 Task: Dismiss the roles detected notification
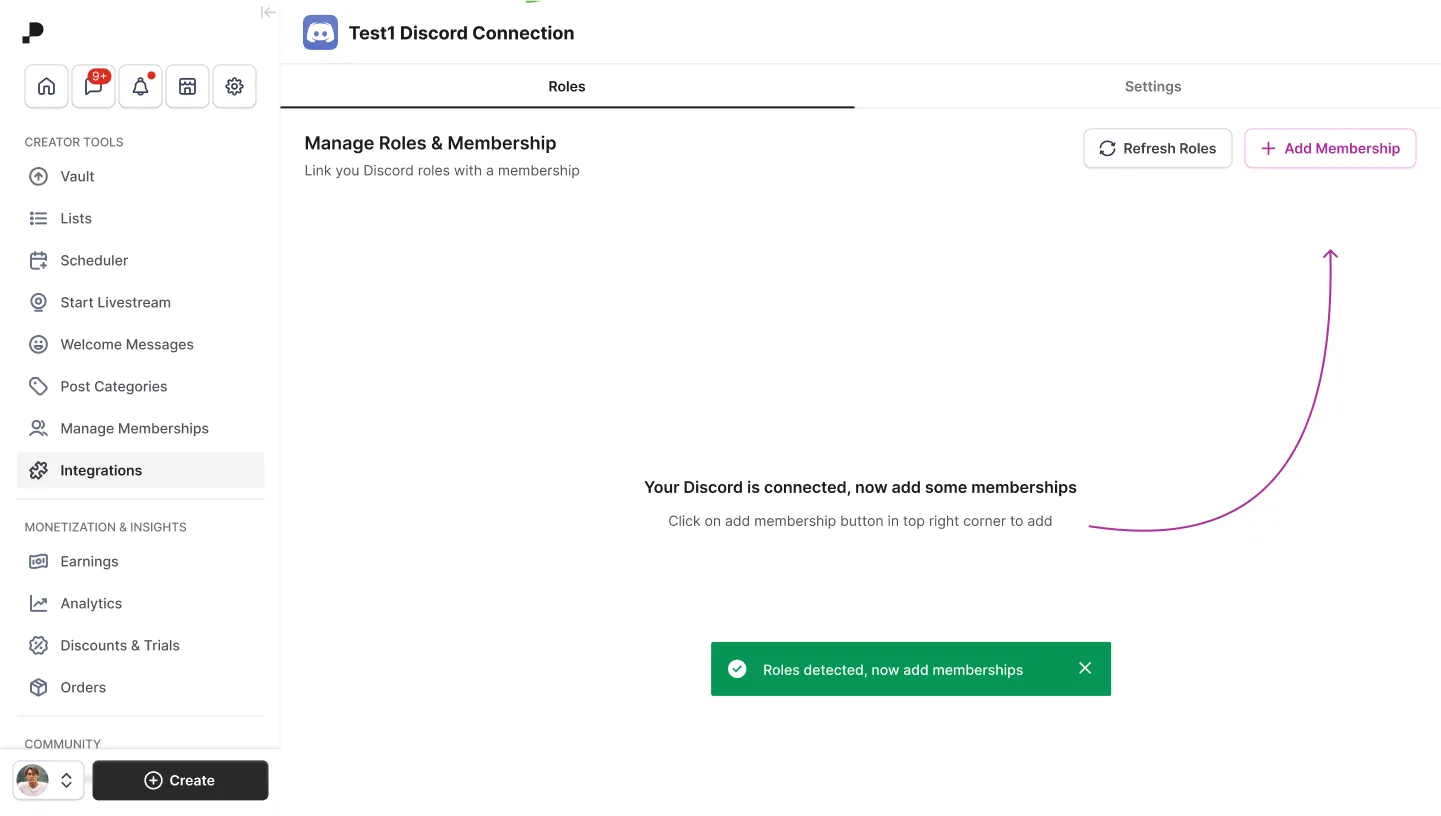tap(1085, 668)
